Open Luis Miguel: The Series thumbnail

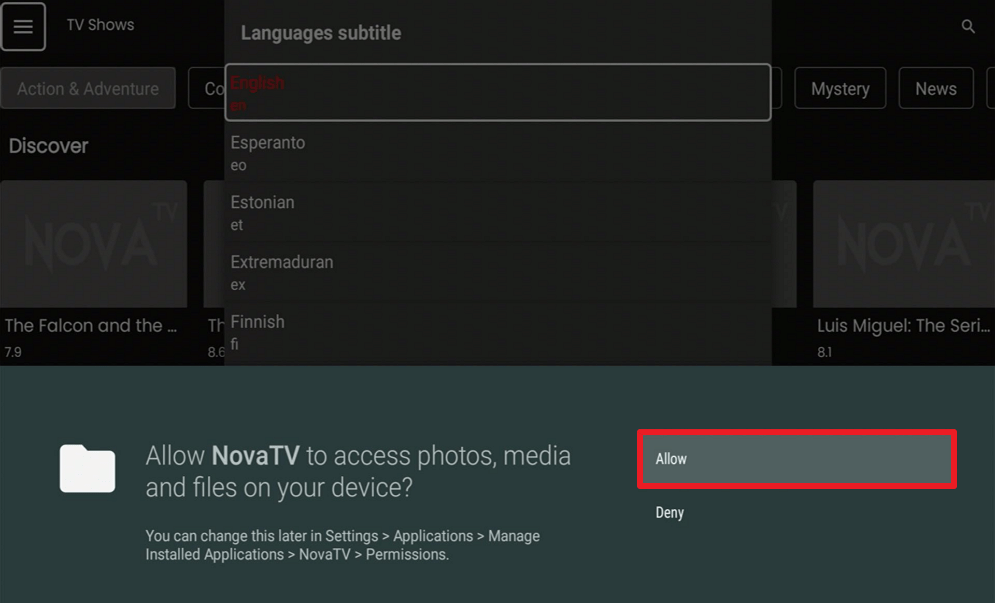[x=904, y=244]
